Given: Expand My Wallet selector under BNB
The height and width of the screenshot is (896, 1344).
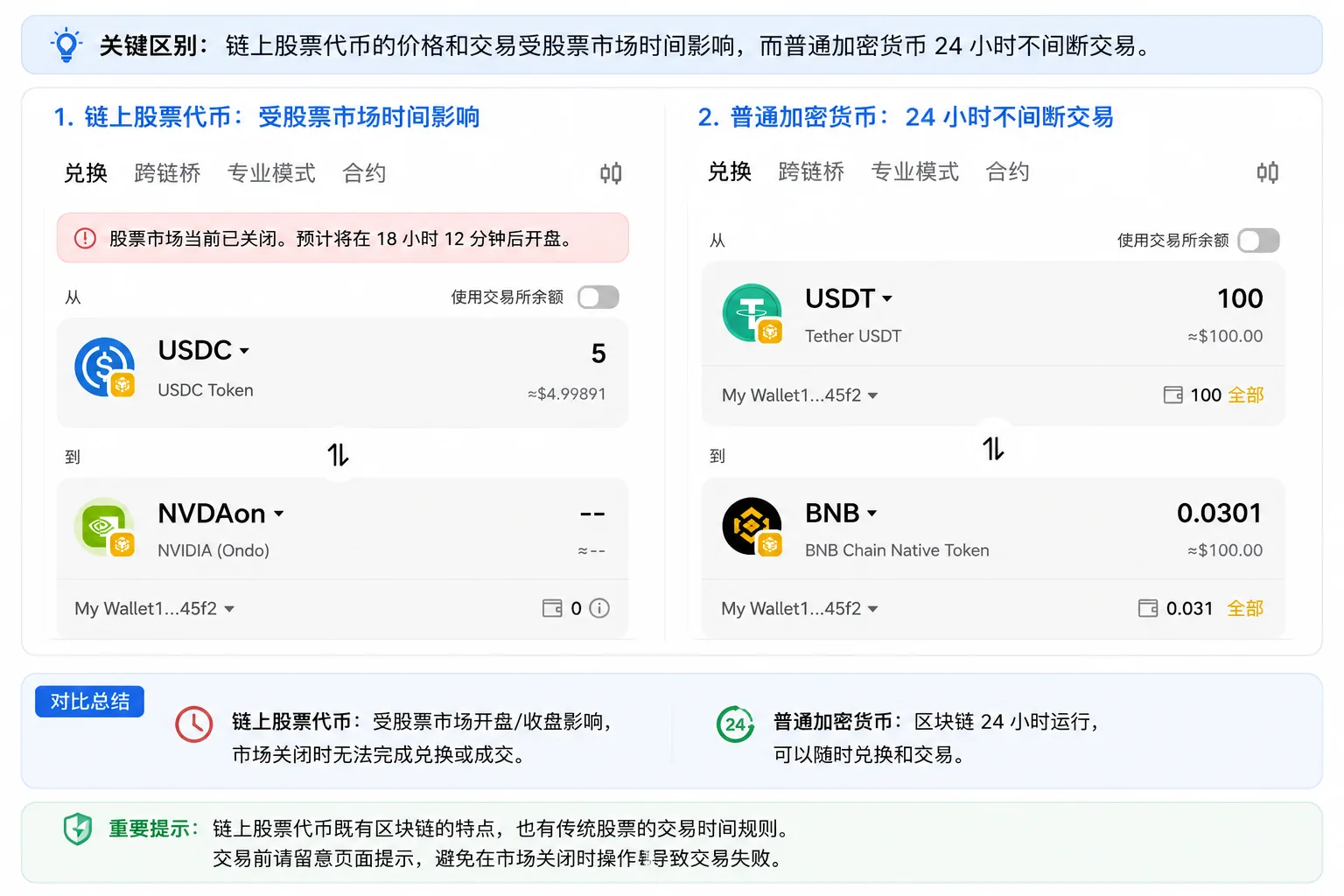Looking at the screenshot, I should pos(800,608).
